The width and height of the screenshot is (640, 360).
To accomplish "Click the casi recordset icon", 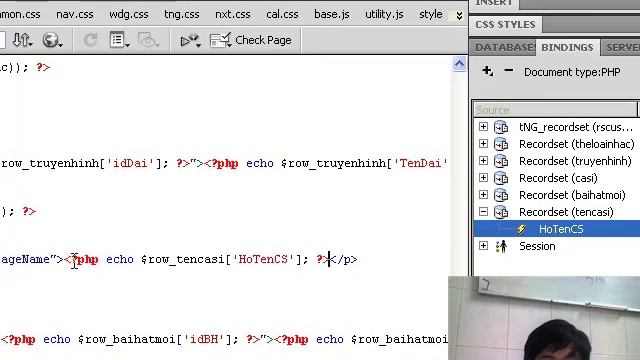I will tap(501, 178).
